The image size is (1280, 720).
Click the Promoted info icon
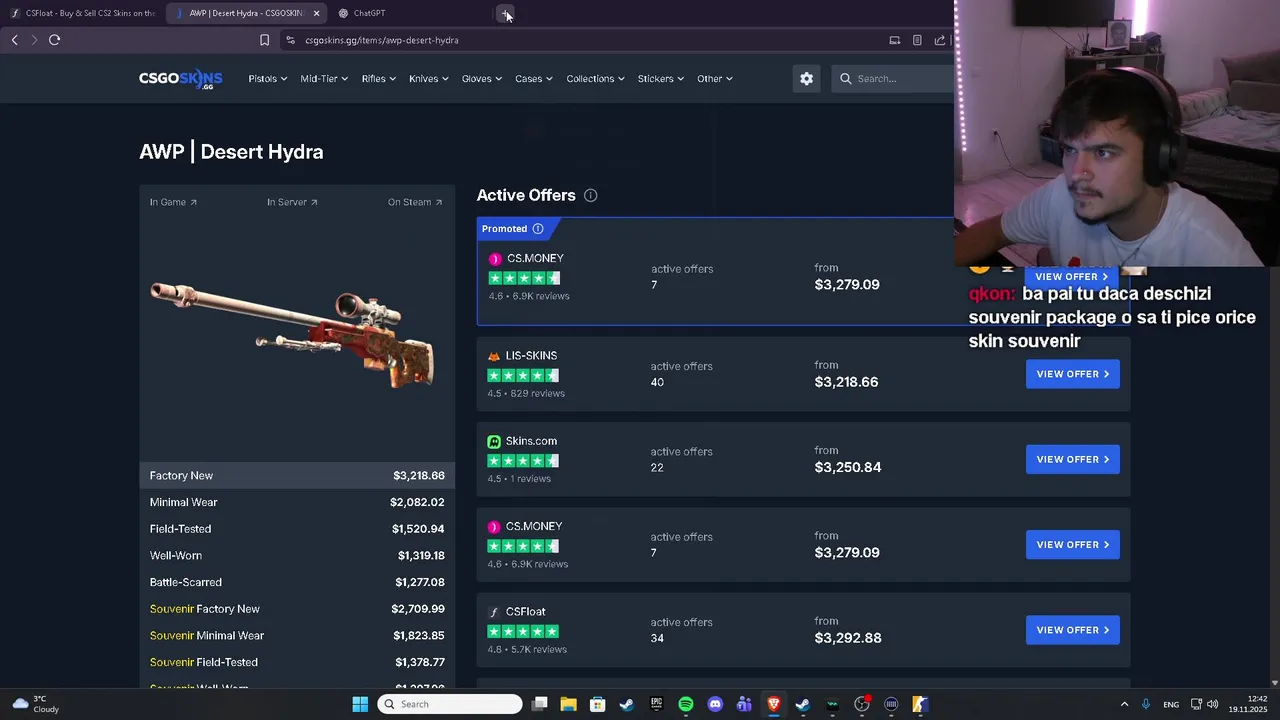click(x=538, y=229)
